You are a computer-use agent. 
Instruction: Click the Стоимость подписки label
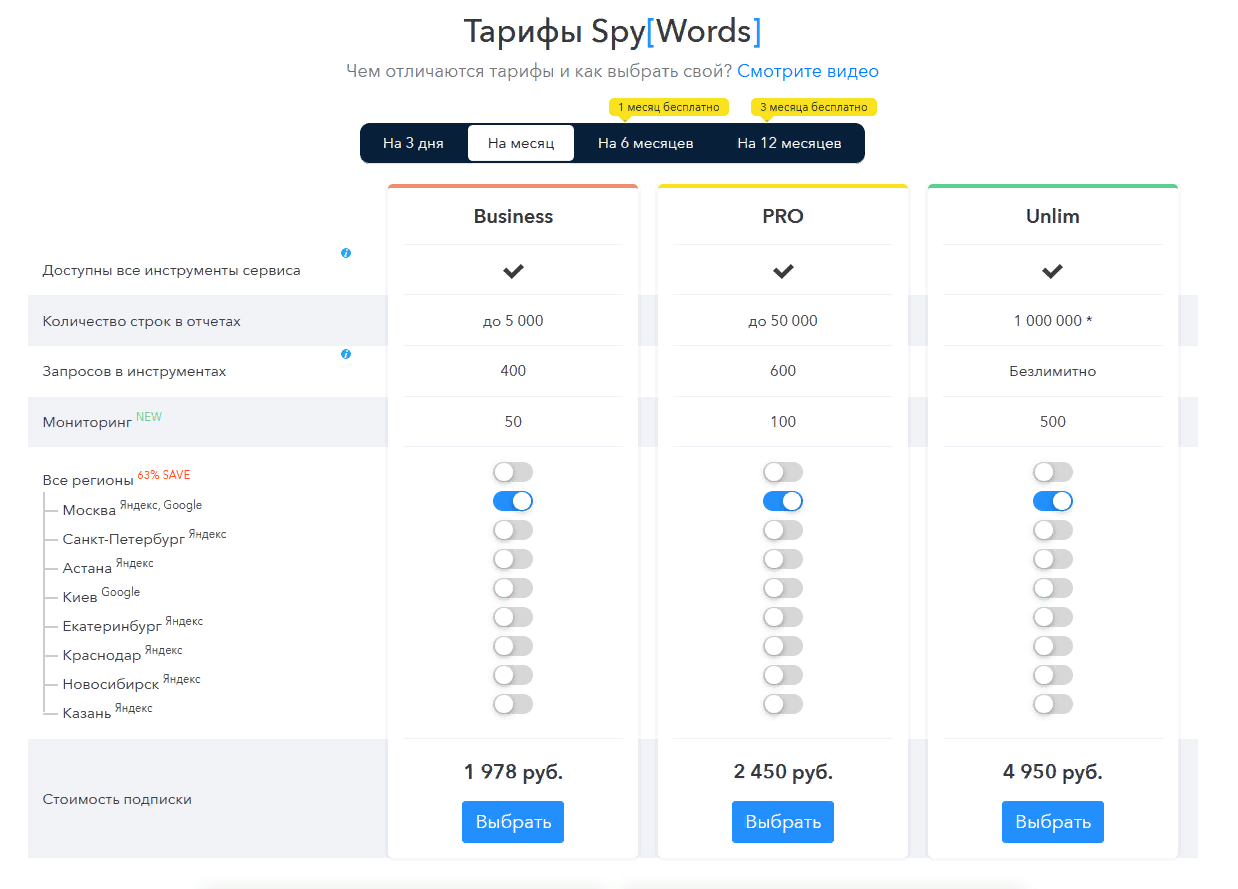[117, 799]
